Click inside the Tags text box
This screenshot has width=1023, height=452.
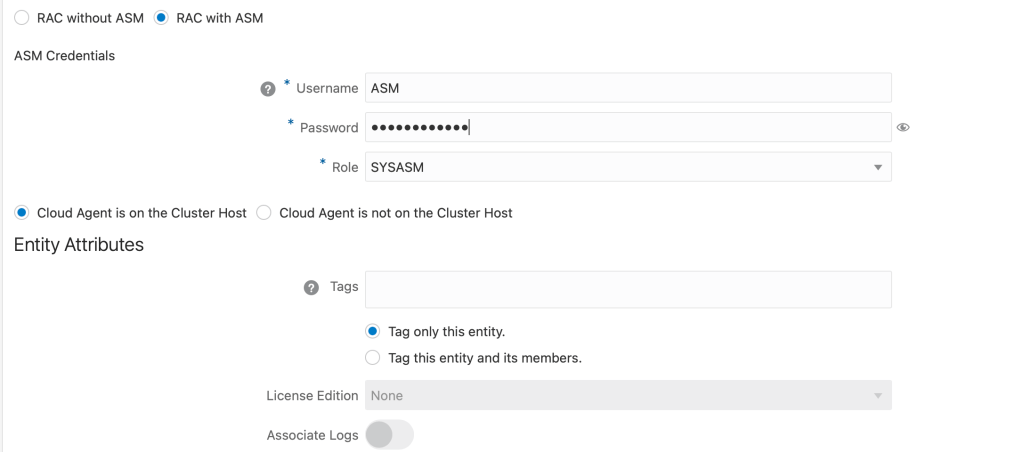tap(628, 289)
